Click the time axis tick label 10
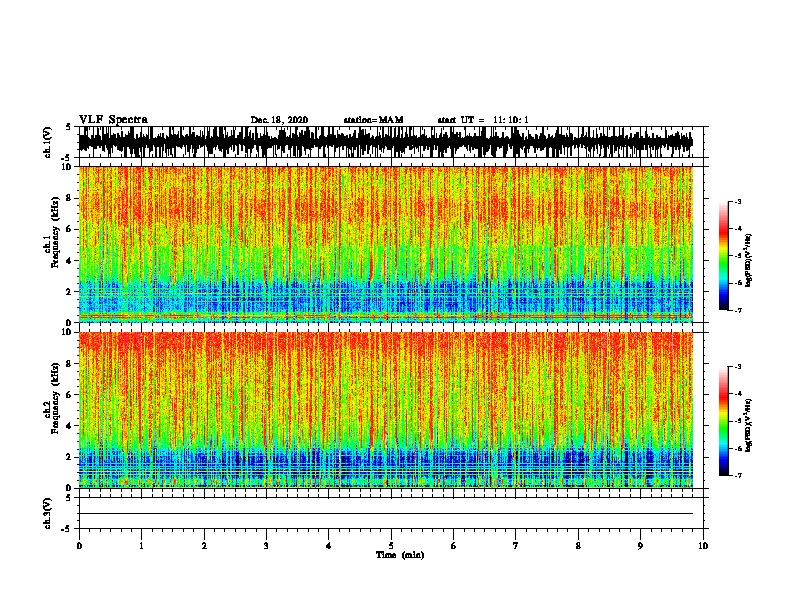 pos(703,546)
